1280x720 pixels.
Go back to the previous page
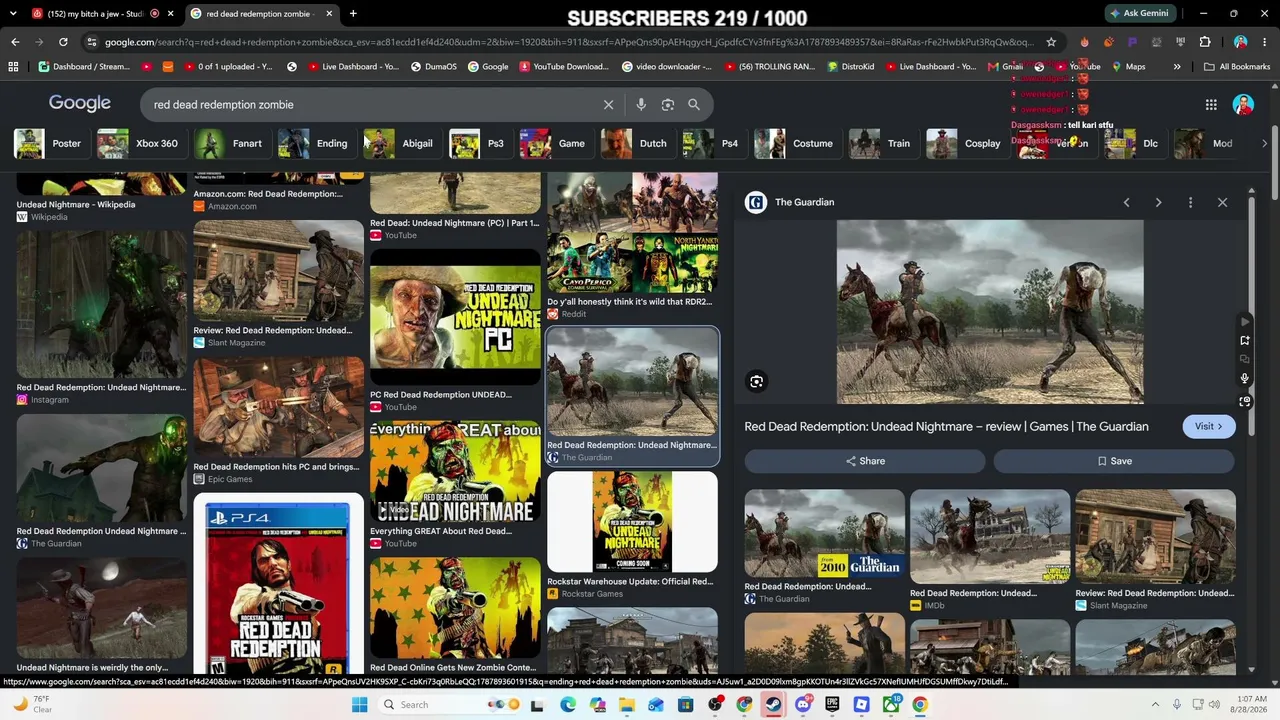point(15,42)
